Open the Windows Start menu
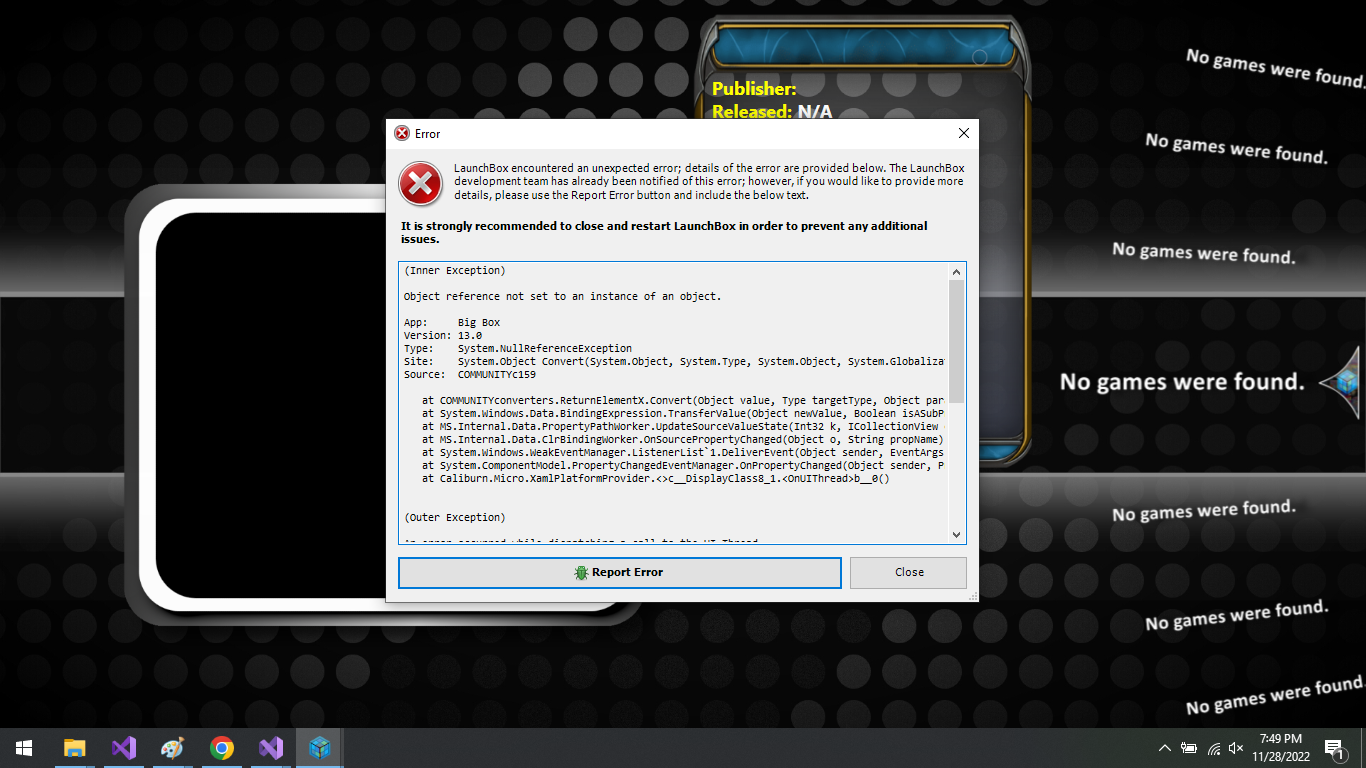This screenshot has height=768, width=1366. point(24,748)
